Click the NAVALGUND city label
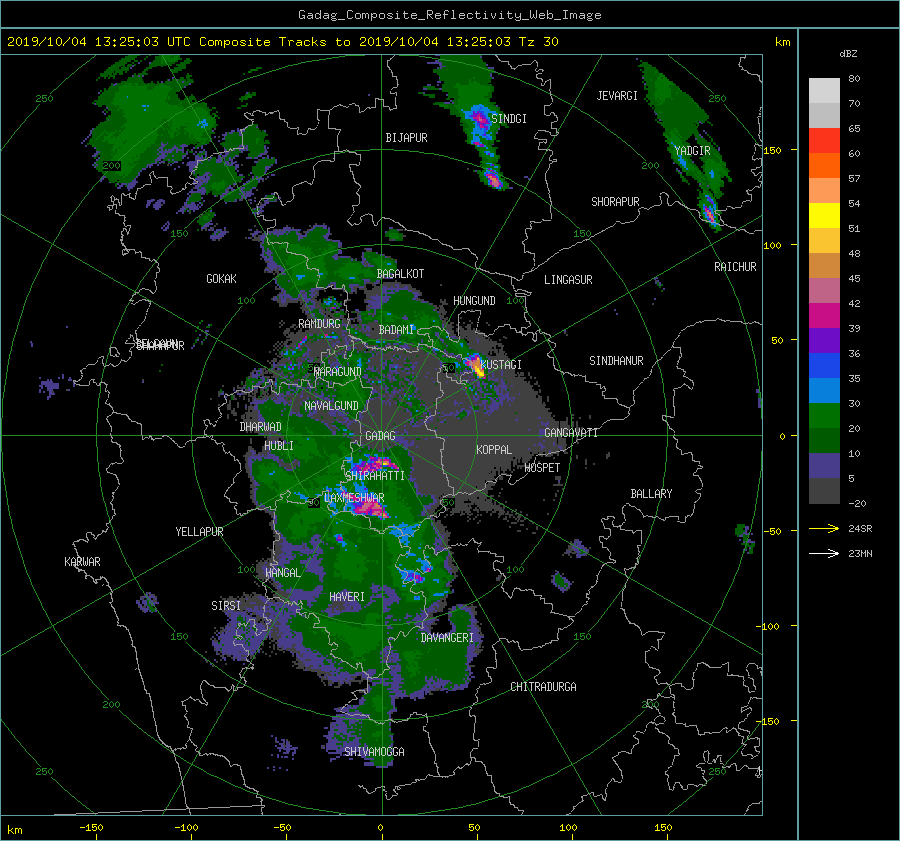 (x=331, y=406)
